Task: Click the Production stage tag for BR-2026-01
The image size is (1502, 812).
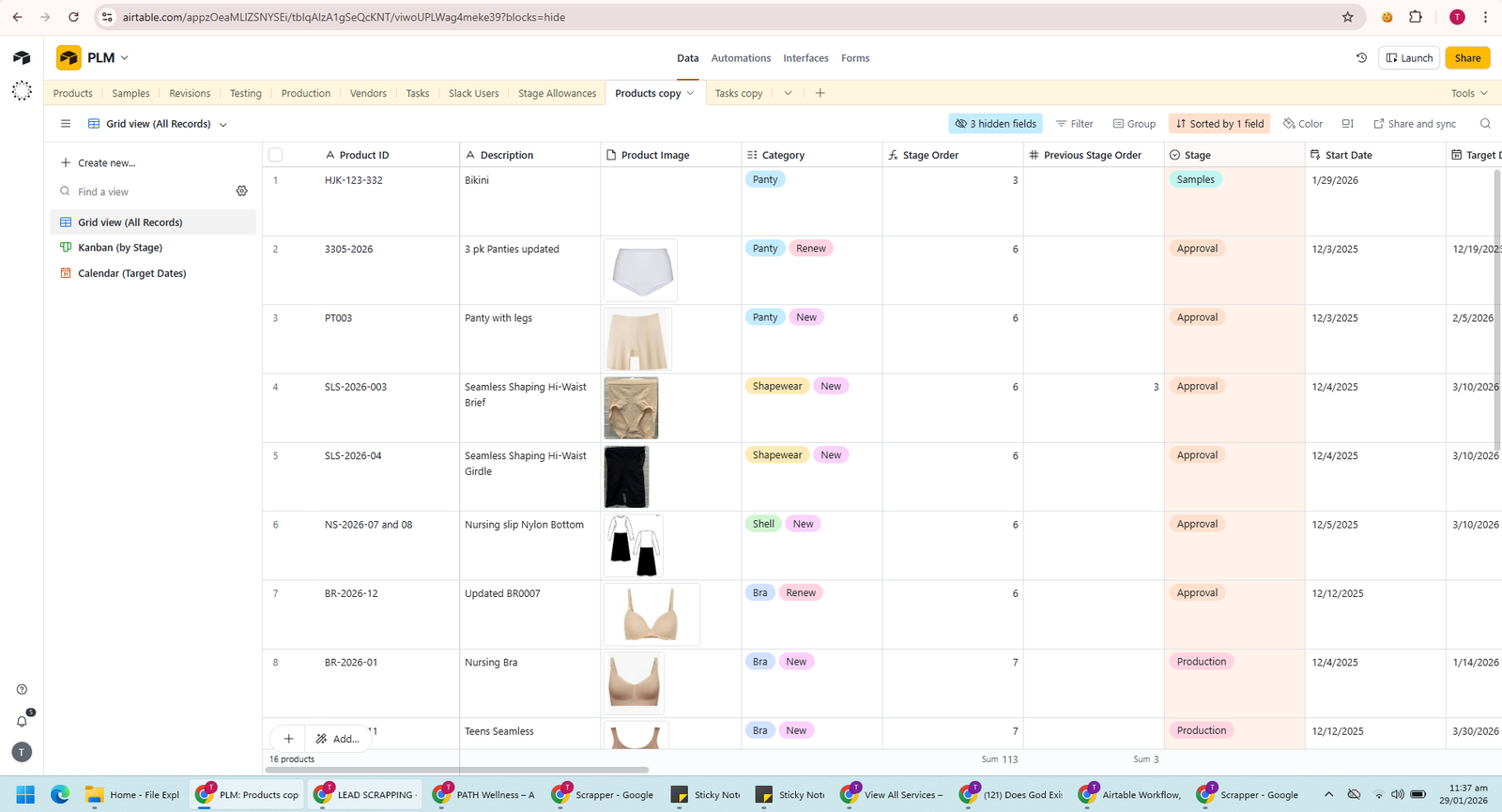Action: pos(1202,662)
